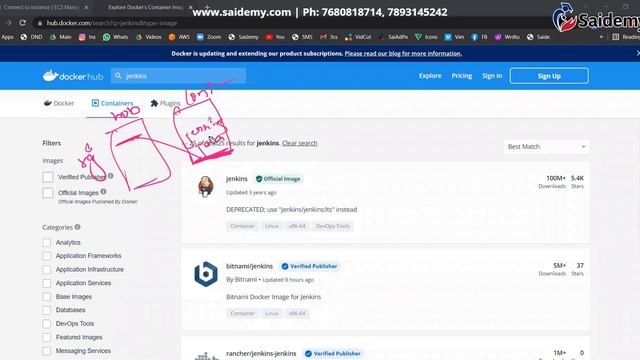Dismiss the subscription update banner
The width and height of the screenshot is (640, 360).
pyautogui.click(x=637, y=53)
